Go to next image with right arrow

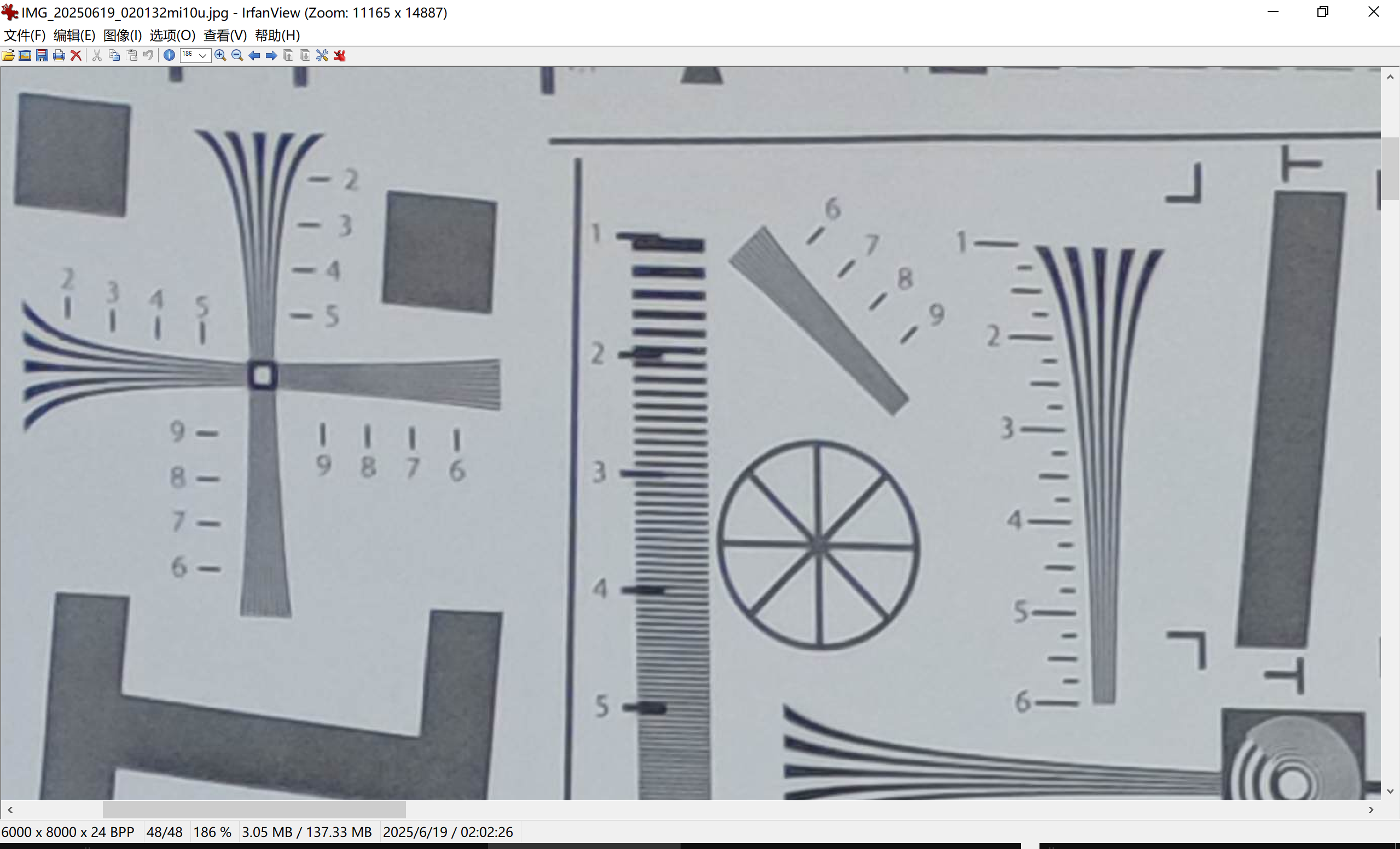271,55
